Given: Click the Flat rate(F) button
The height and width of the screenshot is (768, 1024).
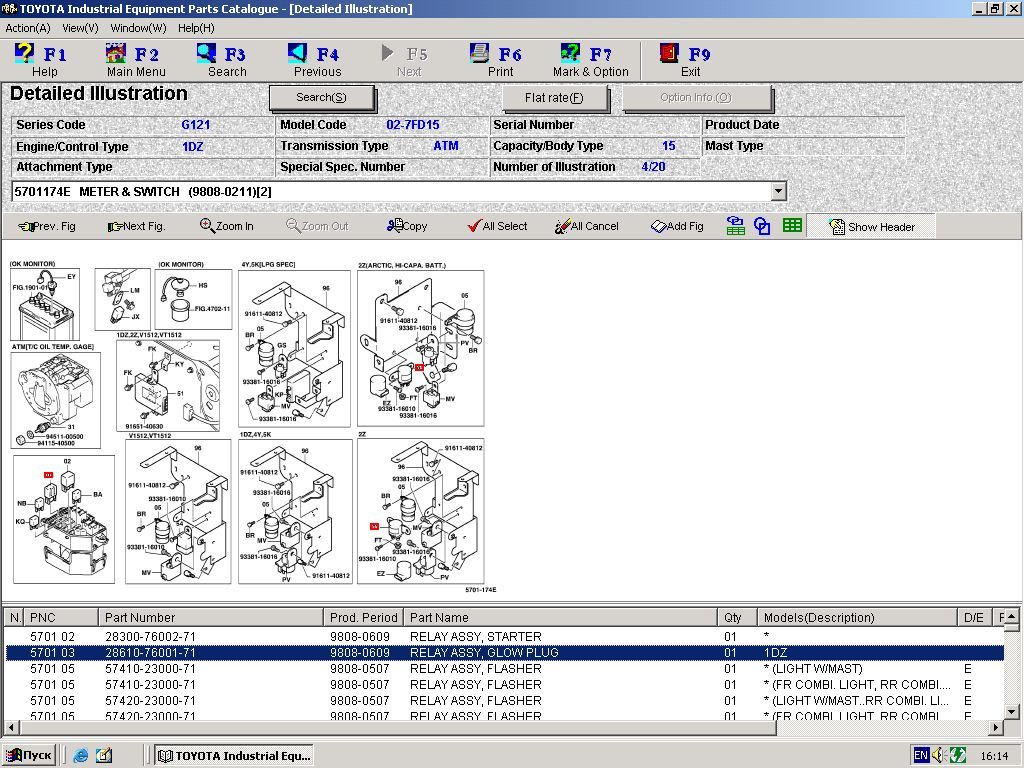Looking at the screenshot, I should [x=554, y=98].
